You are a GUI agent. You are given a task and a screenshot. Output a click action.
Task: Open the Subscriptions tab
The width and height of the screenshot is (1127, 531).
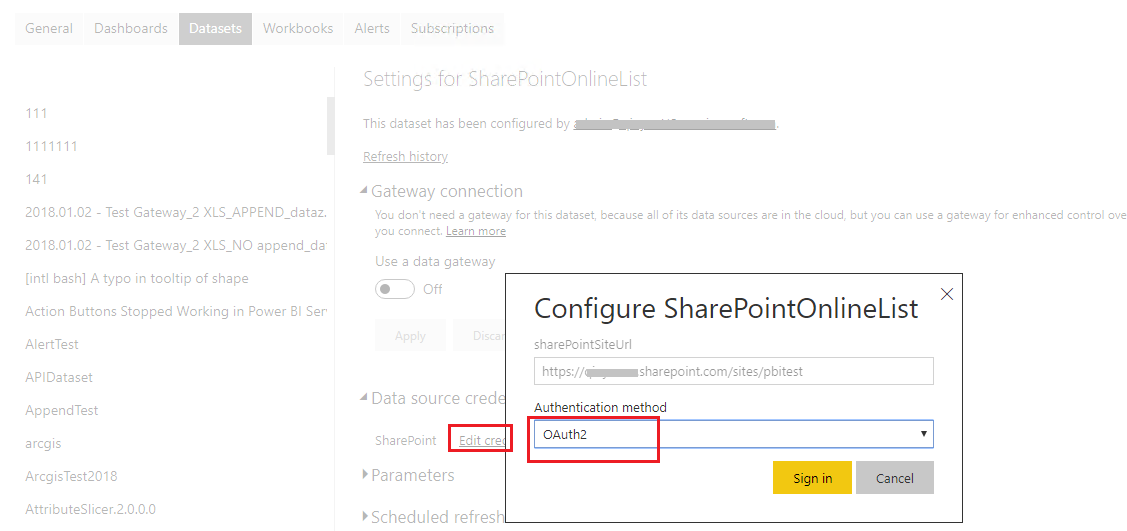(452, 29)
